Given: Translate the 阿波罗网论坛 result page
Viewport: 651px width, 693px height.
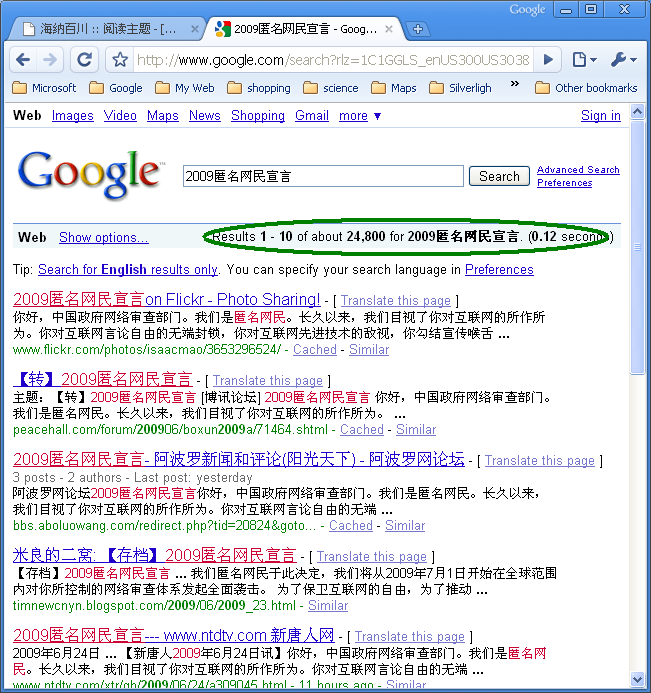Looking at the screenshot, I should pyautogui.click(x=540, y=461).
